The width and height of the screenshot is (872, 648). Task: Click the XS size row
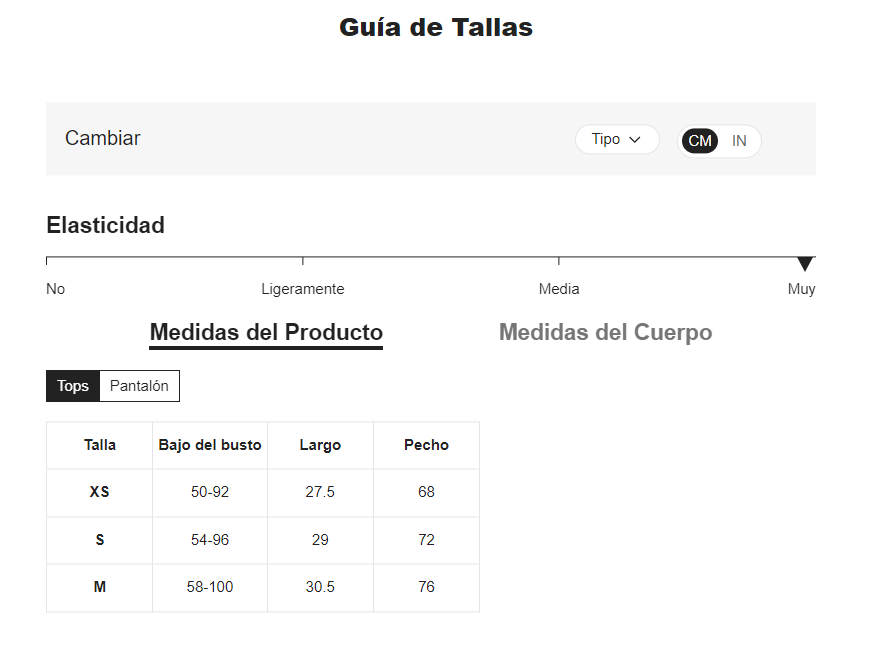click(100, 492)
